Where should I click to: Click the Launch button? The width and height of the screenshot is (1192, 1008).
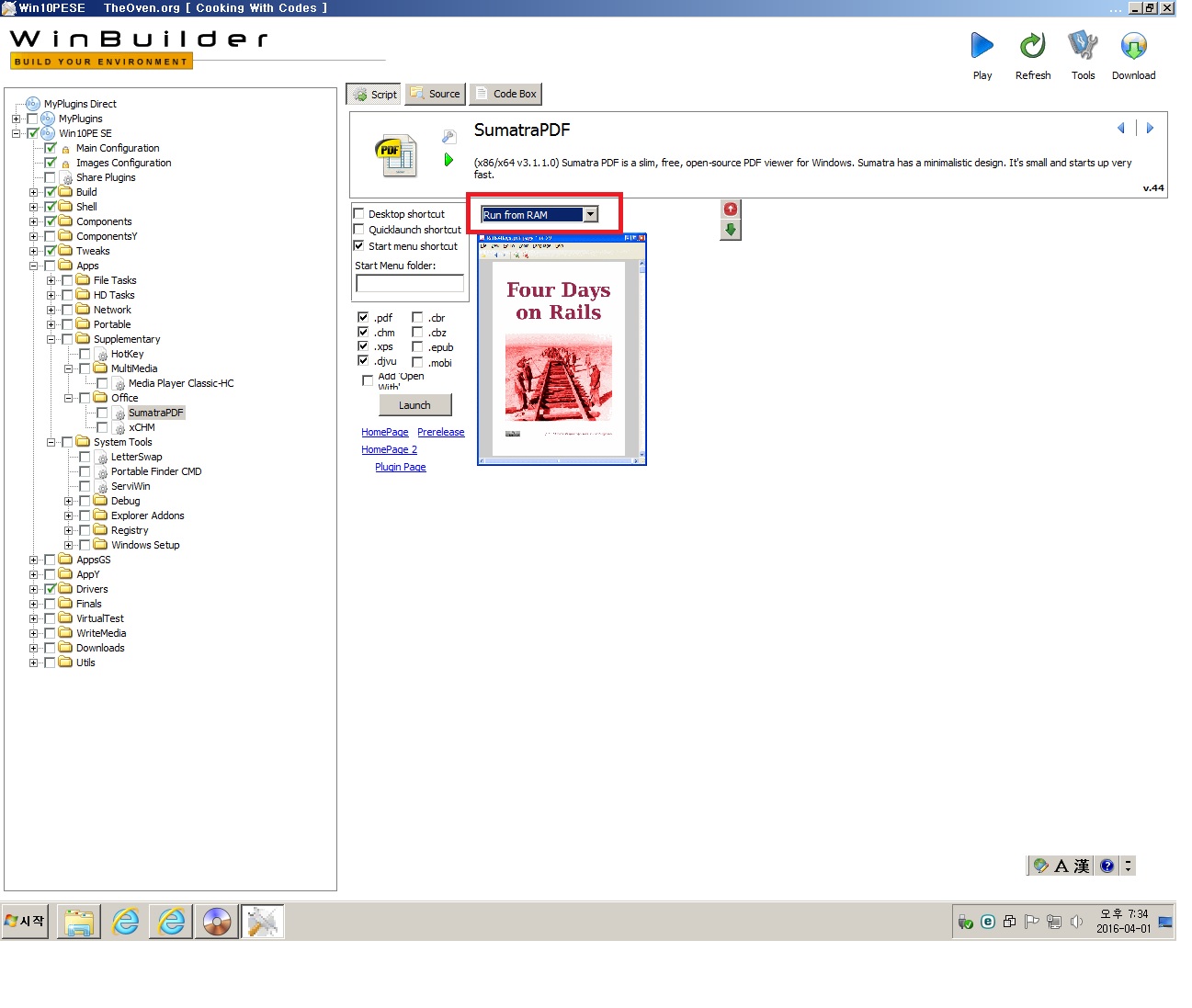pos(414,405)
